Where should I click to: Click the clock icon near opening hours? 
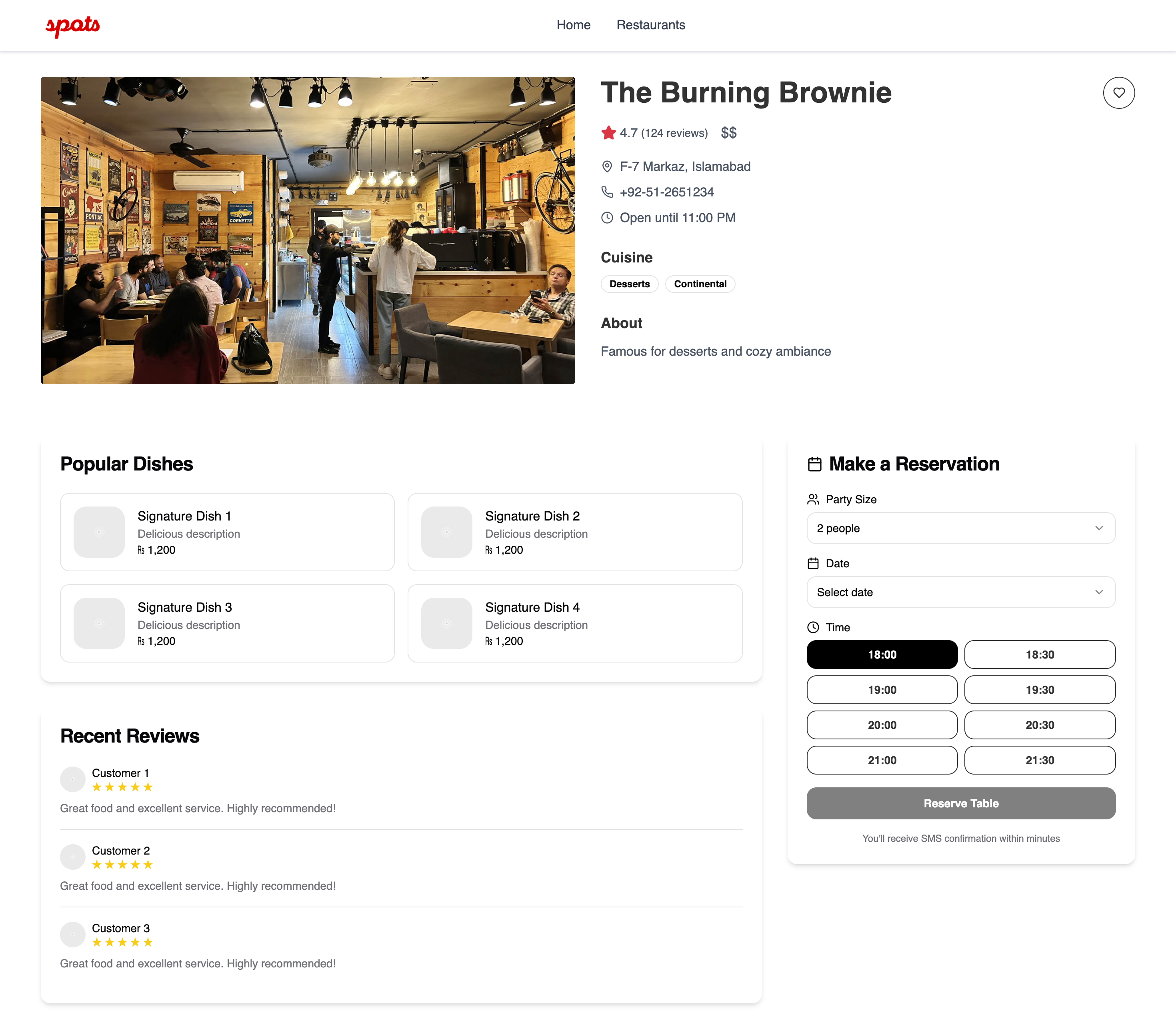(x=606, y=218)
